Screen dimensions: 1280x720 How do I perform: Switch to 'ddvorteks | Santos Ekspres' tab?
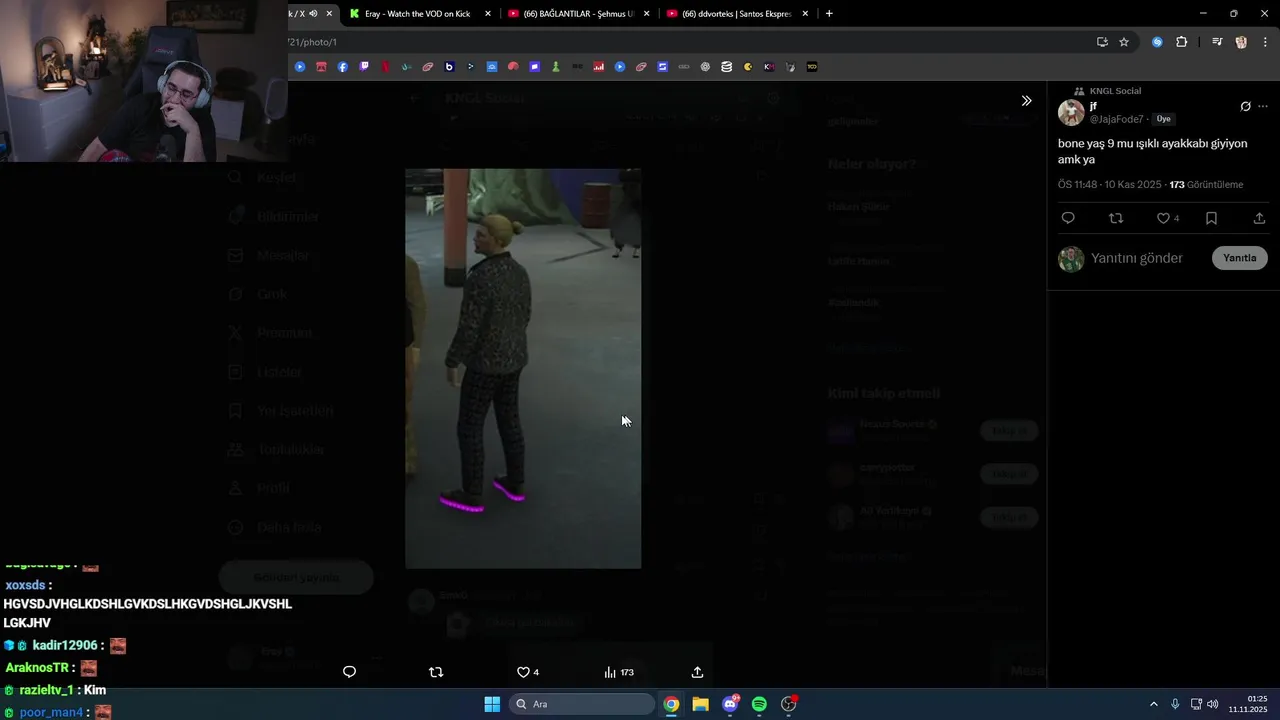point(737,14)
